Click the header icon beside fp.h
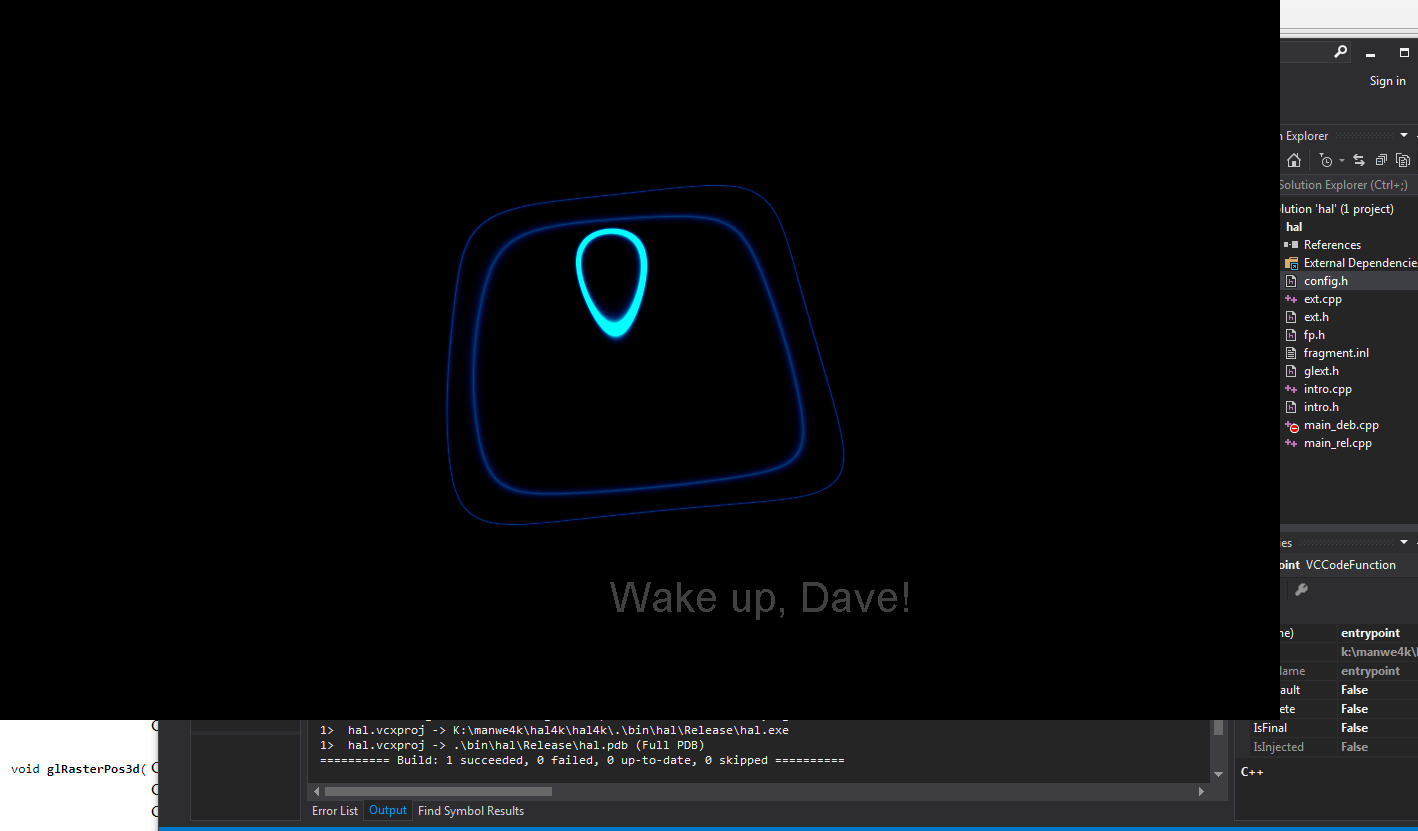The width and height of the screenshot is (1418, 831). 1291,335
